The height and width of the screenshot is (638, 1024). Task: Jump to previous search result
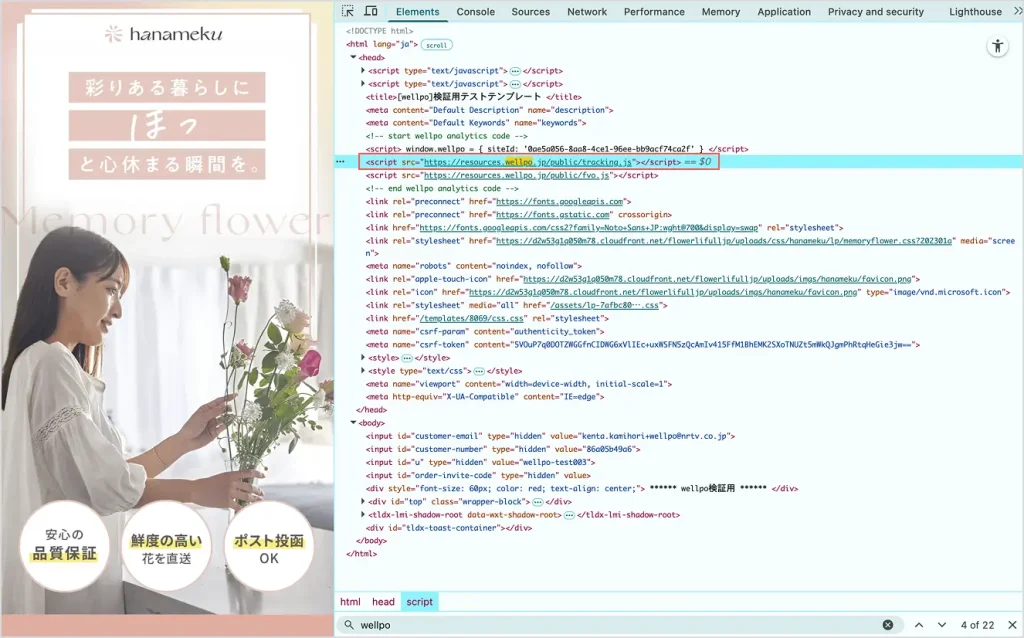918,625
